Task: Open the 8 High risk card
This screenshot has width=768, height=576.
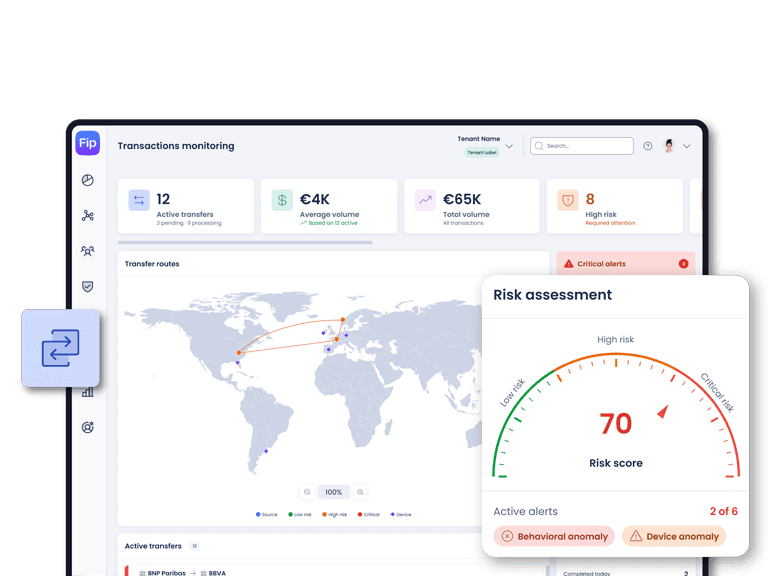Action: click(x=615, y=206)
